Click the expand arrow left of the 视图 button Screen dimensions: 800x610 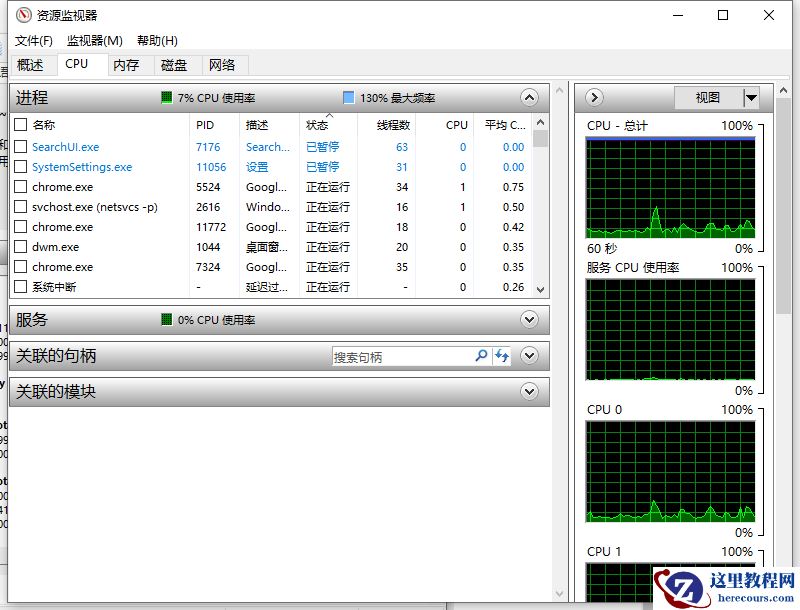pyautogui.click(x=594, y=97)
